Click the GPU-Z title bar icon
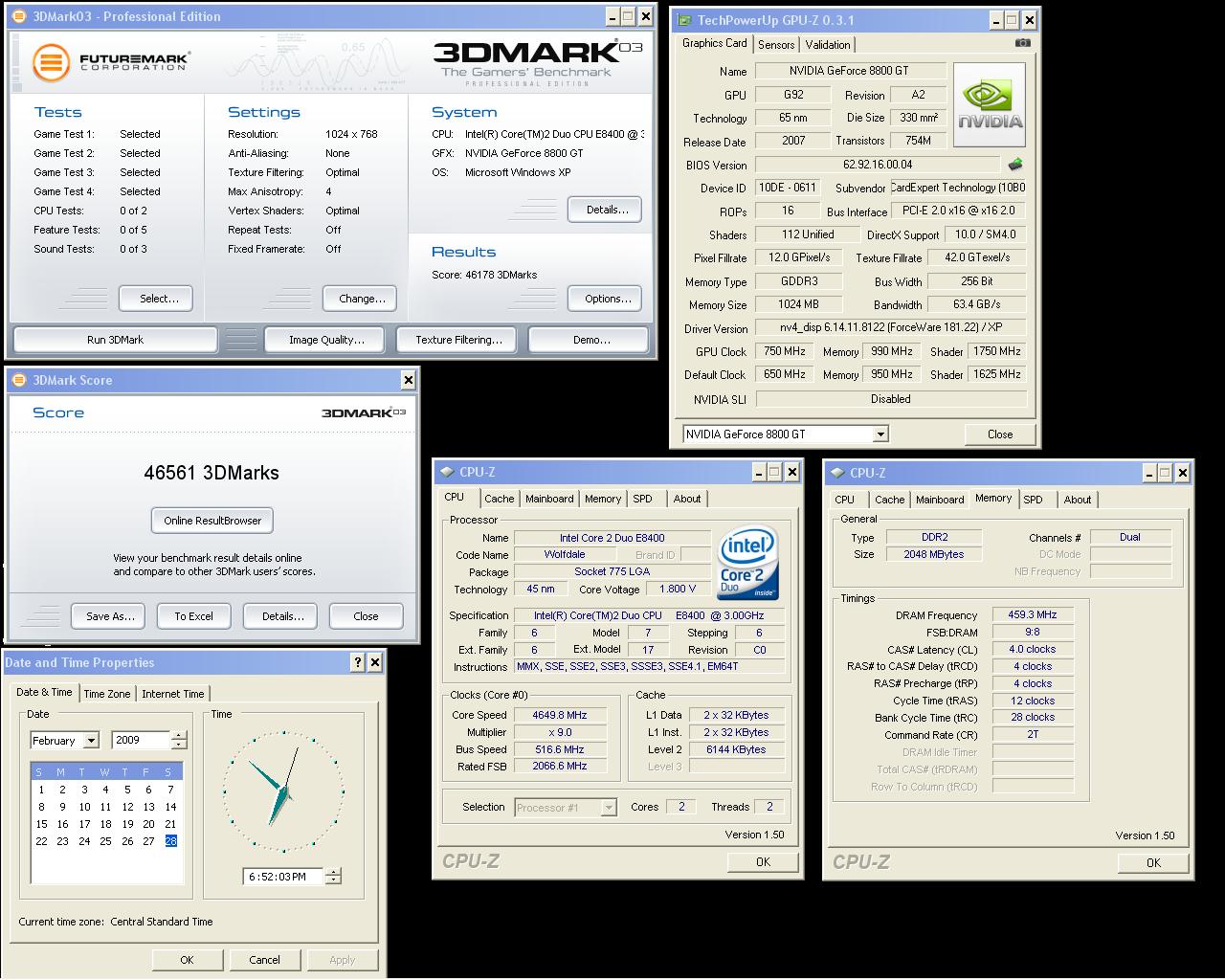The width and height of the screenshot is (1225, 980). [x=684, y=19]
